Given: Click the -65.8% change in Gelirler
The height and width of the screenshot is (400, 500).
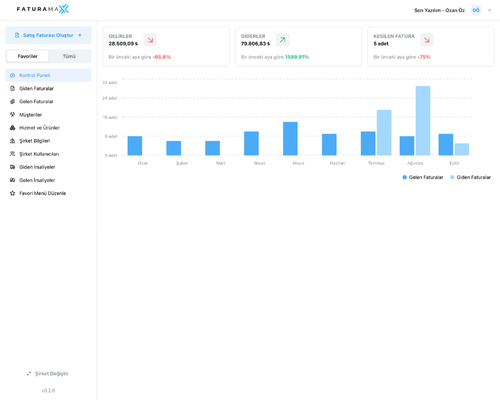Looking at the screenshot, I should pos(162,57).
